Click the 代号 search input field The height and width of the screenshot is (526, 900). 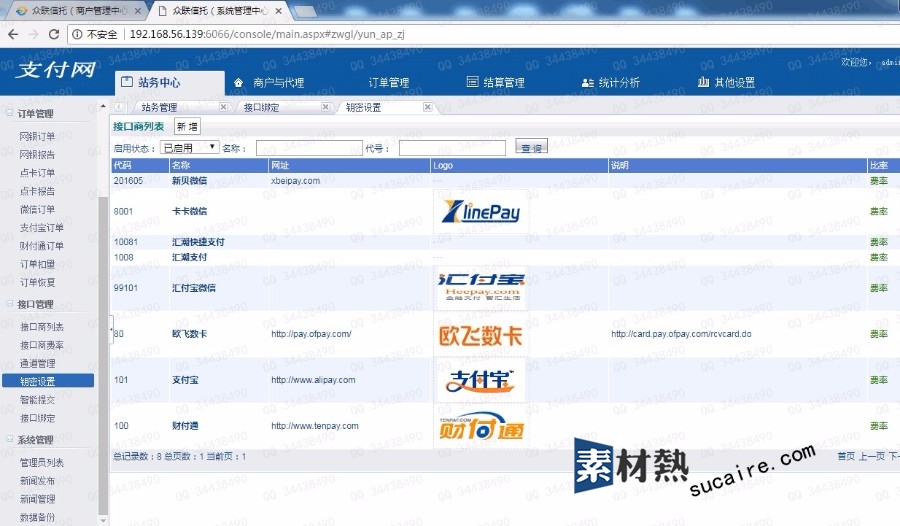pos(452,148)
